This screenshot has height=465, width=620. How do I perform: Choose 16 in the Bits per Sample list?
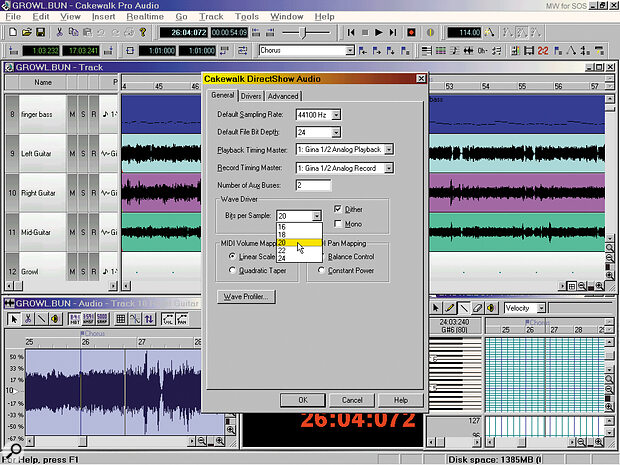pyautogui.click(x=299, y=227)
